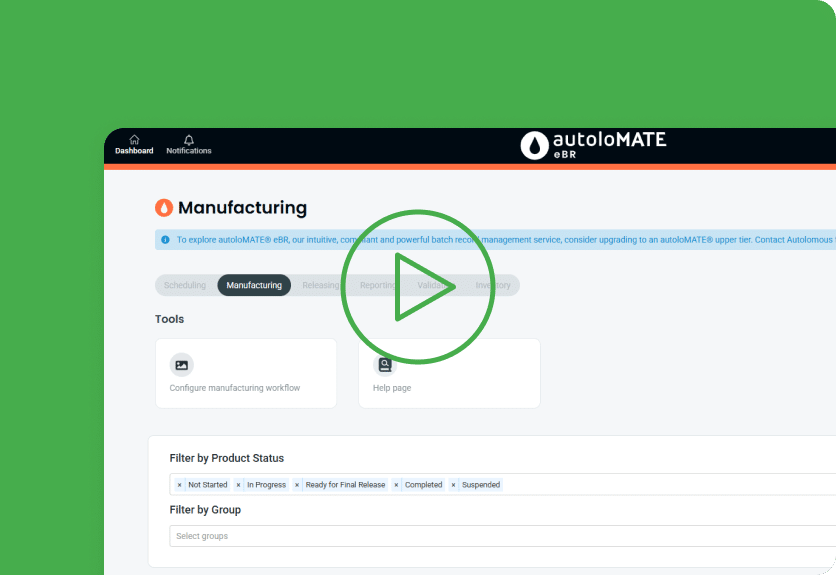This screenshot has width=836, height=575.
Task: Remove the Suspended status filter chip
Action: click(453, 485)
